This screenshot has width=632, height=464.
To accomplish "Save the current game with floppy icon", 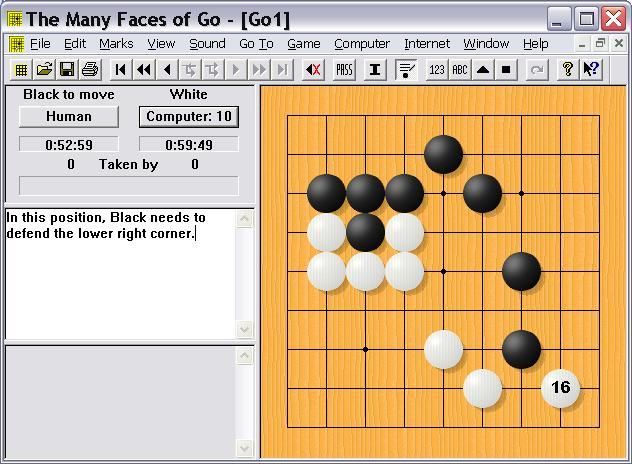I will 67,69.
